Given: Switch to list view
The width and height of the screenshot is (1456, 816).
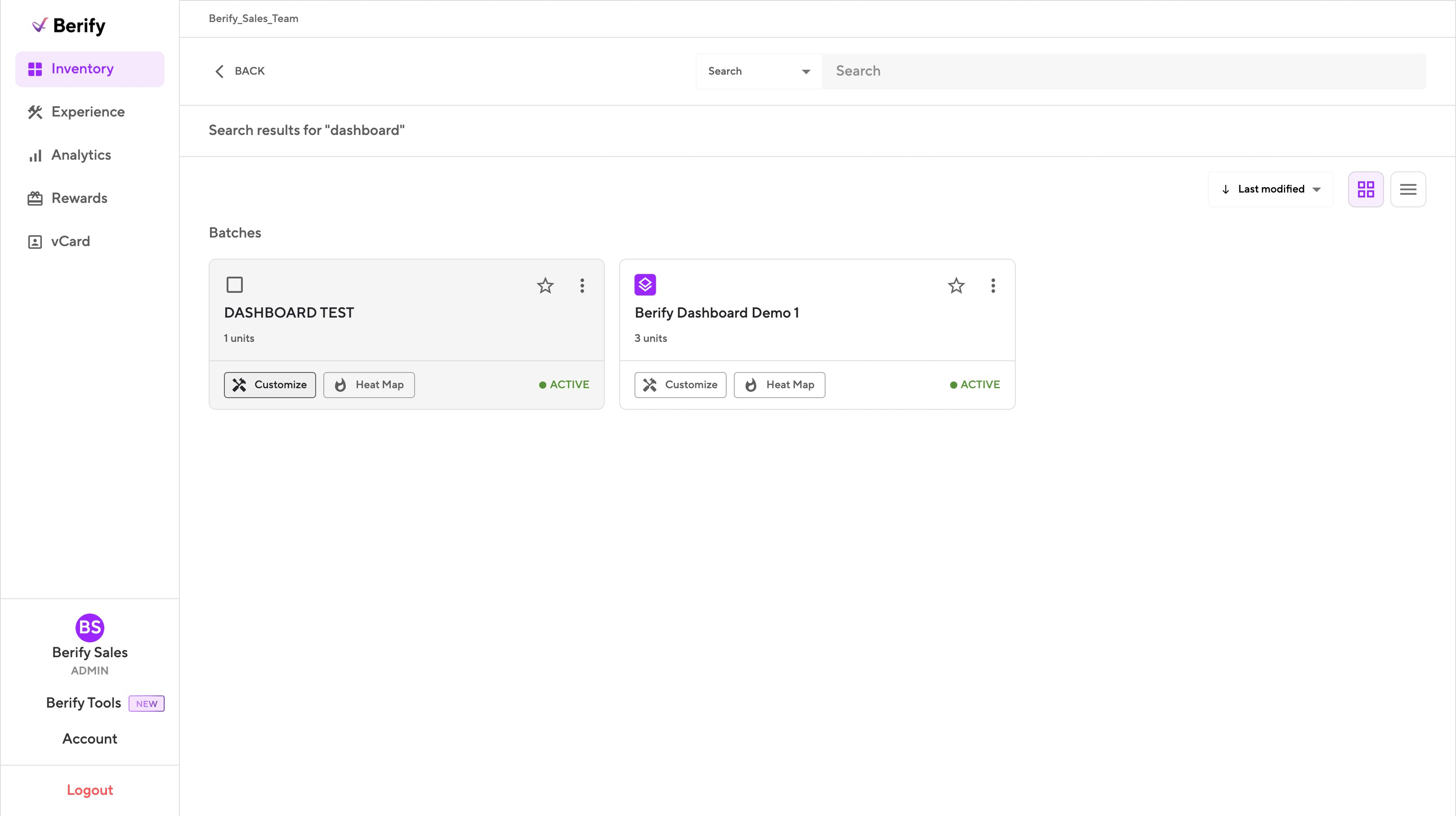Looking at the screenshot, I should (x=1408, y=189).
